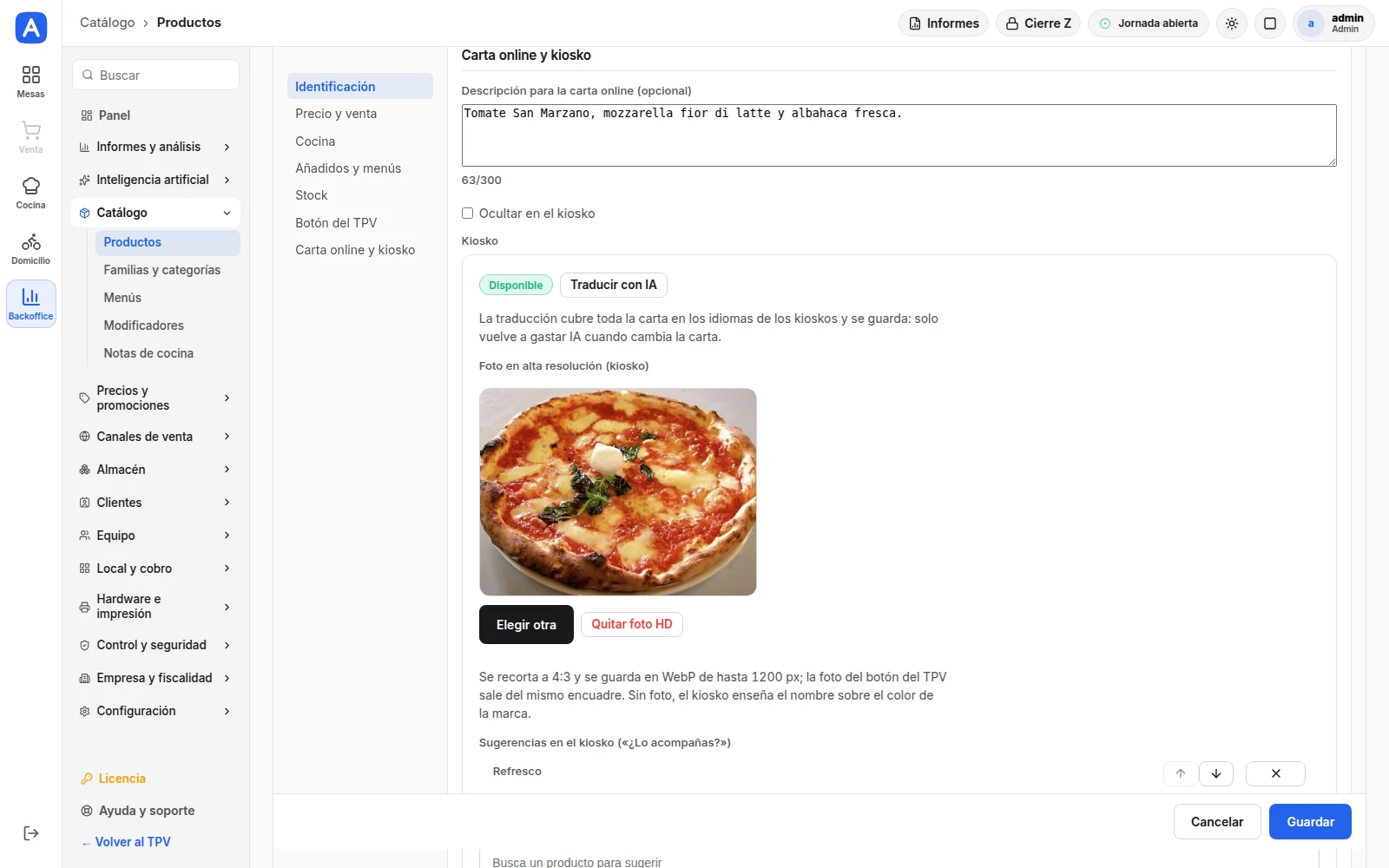1389x868 pixels.
Task: Expand the Equipo section
Action: pos(155,536)
